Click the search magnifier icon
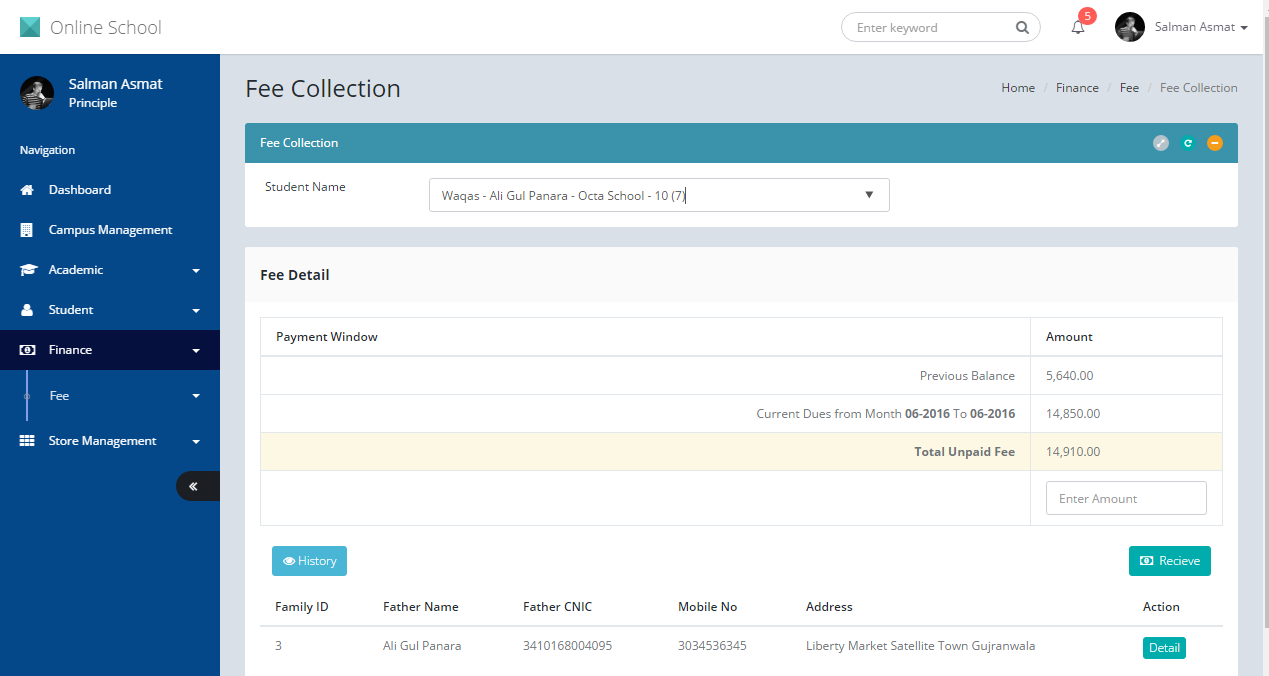This screenshot has width=1269, height=676. [1022, 28]
